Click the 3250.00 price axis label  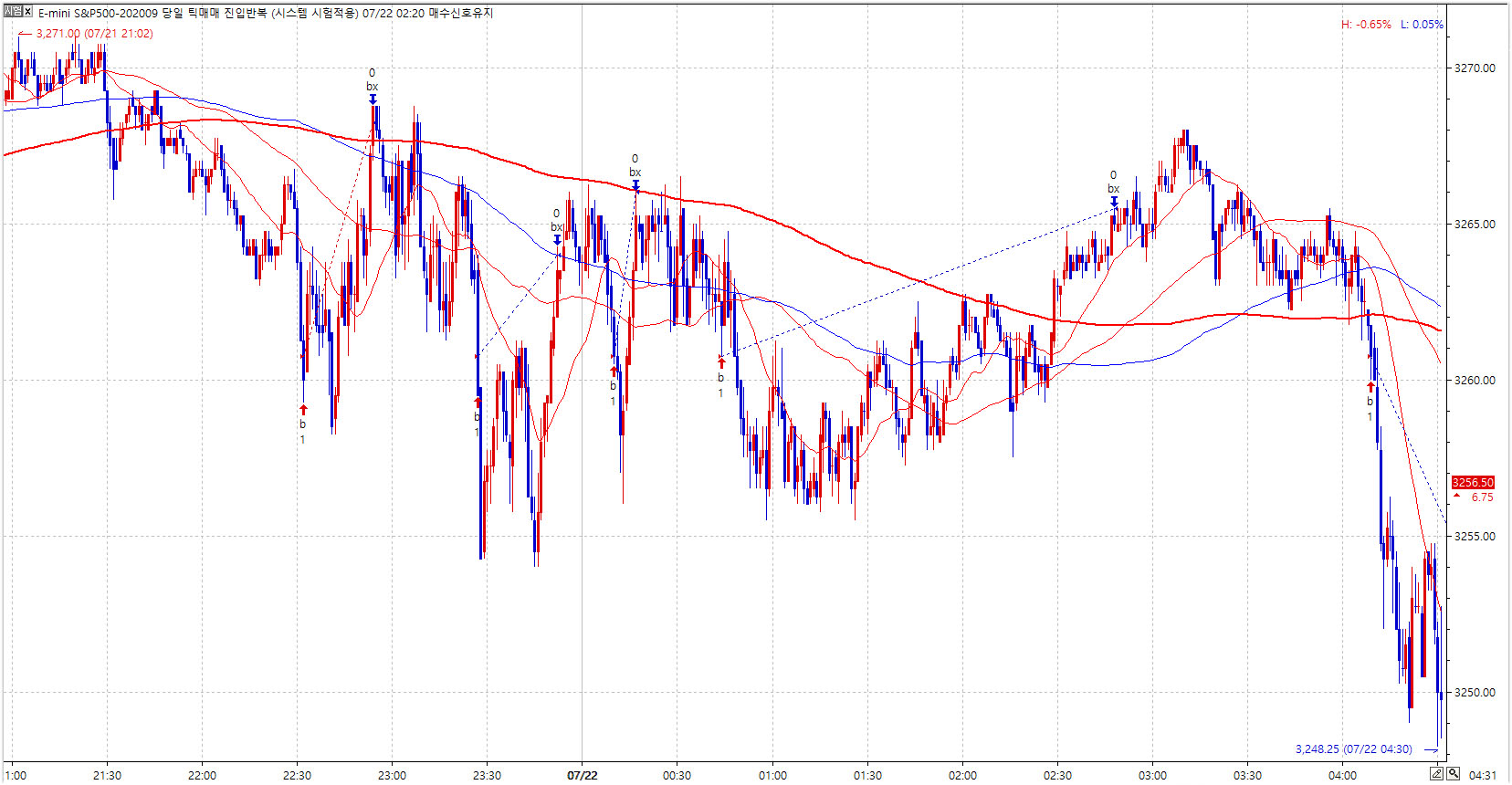(x=1475, y=692)
